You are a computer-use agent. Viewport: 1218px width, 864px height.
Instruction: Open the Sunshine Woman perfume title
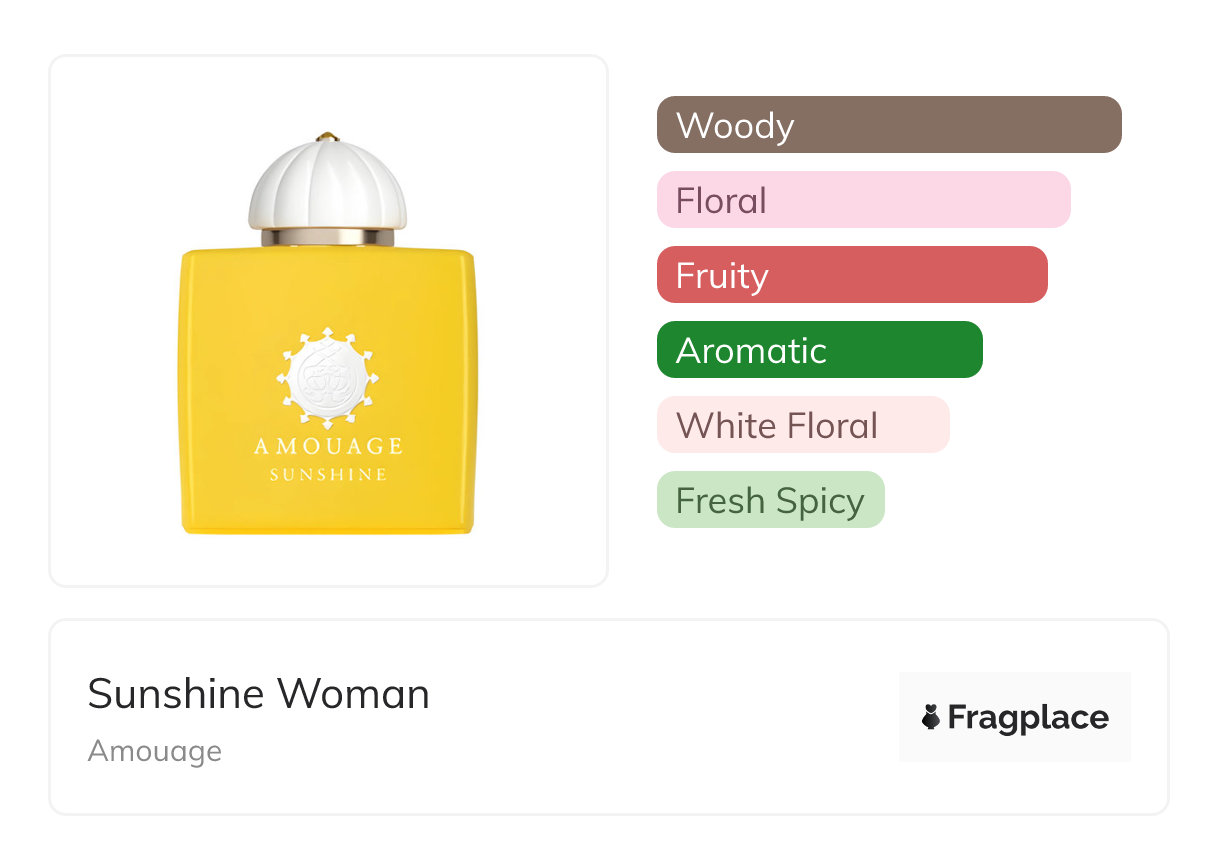(x=258, y=694)
